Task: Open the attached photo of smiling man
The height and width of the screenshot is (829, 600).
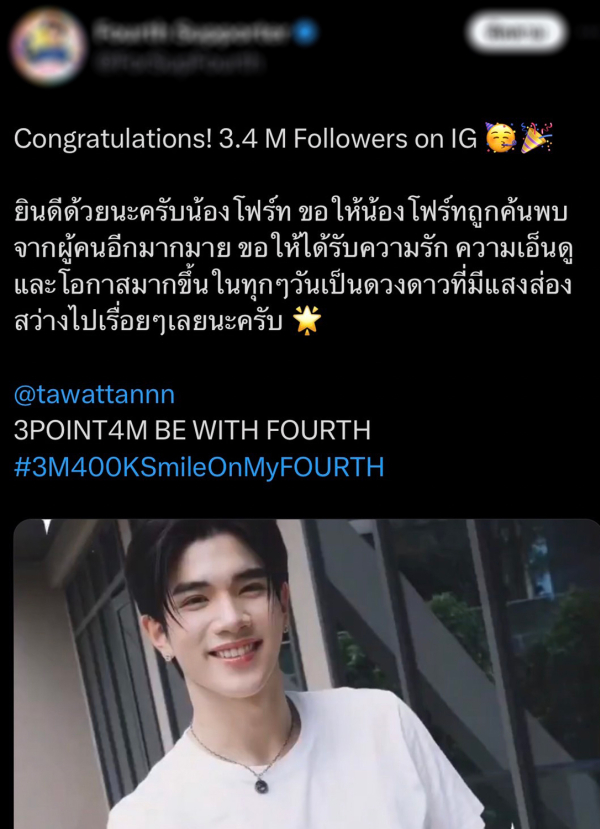Action: point(306,674)
